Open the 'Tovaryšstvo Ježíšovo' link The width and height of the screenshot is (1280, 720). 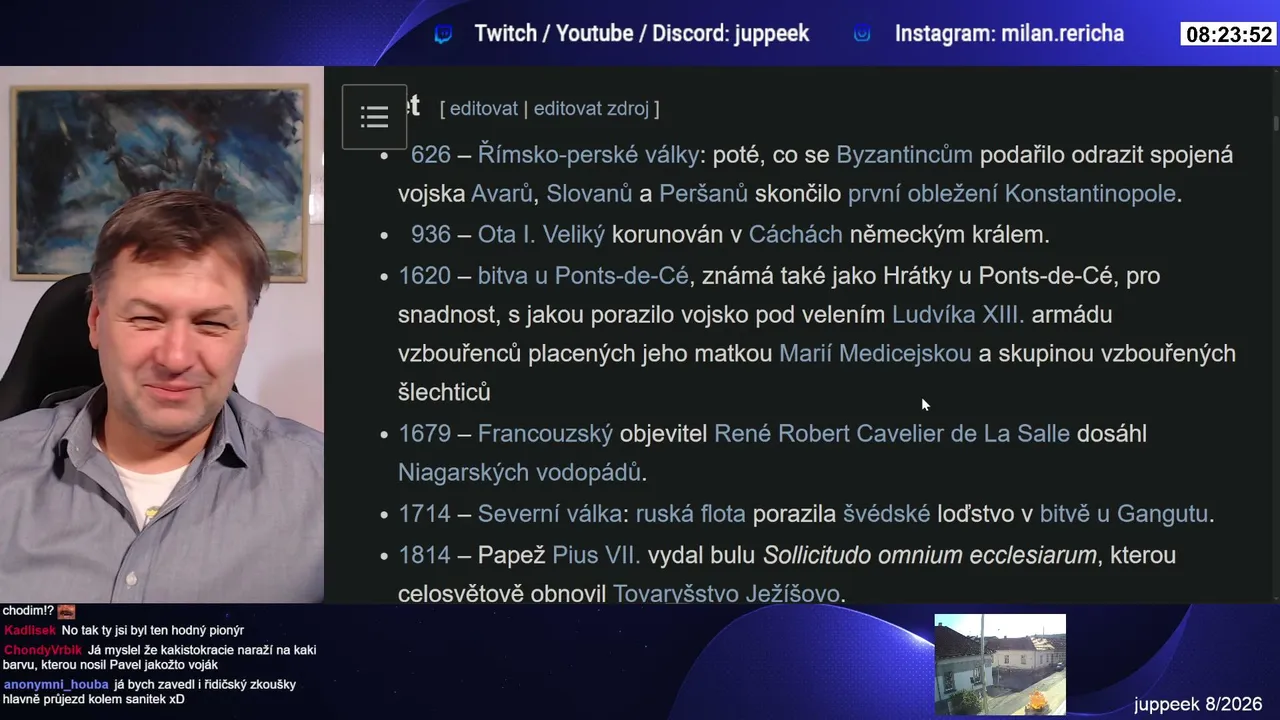[726, 594]
